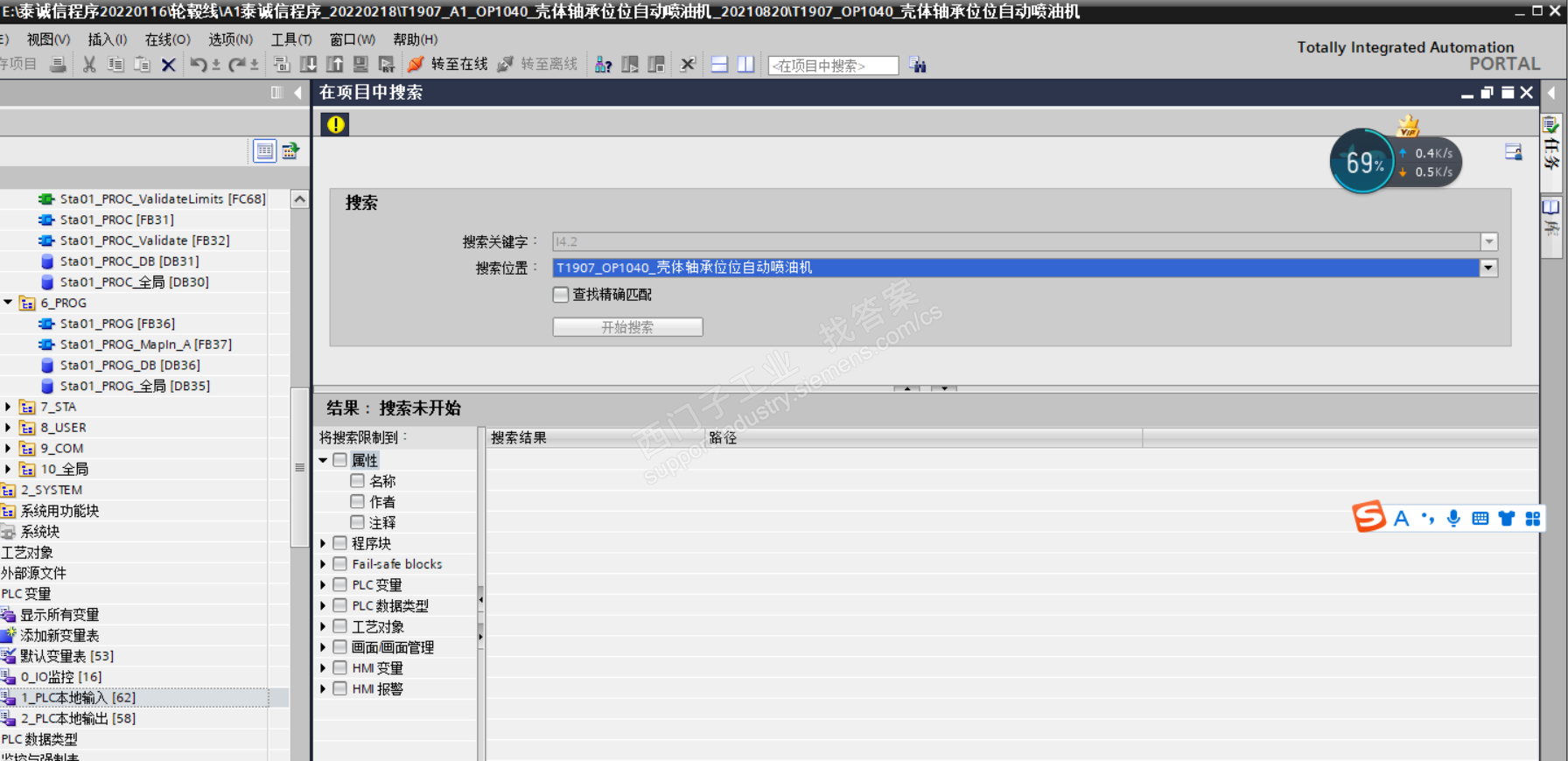Check the HMI 报警 filter checkbox
Screen dimensions: 1568x761
tap(340, 688)
